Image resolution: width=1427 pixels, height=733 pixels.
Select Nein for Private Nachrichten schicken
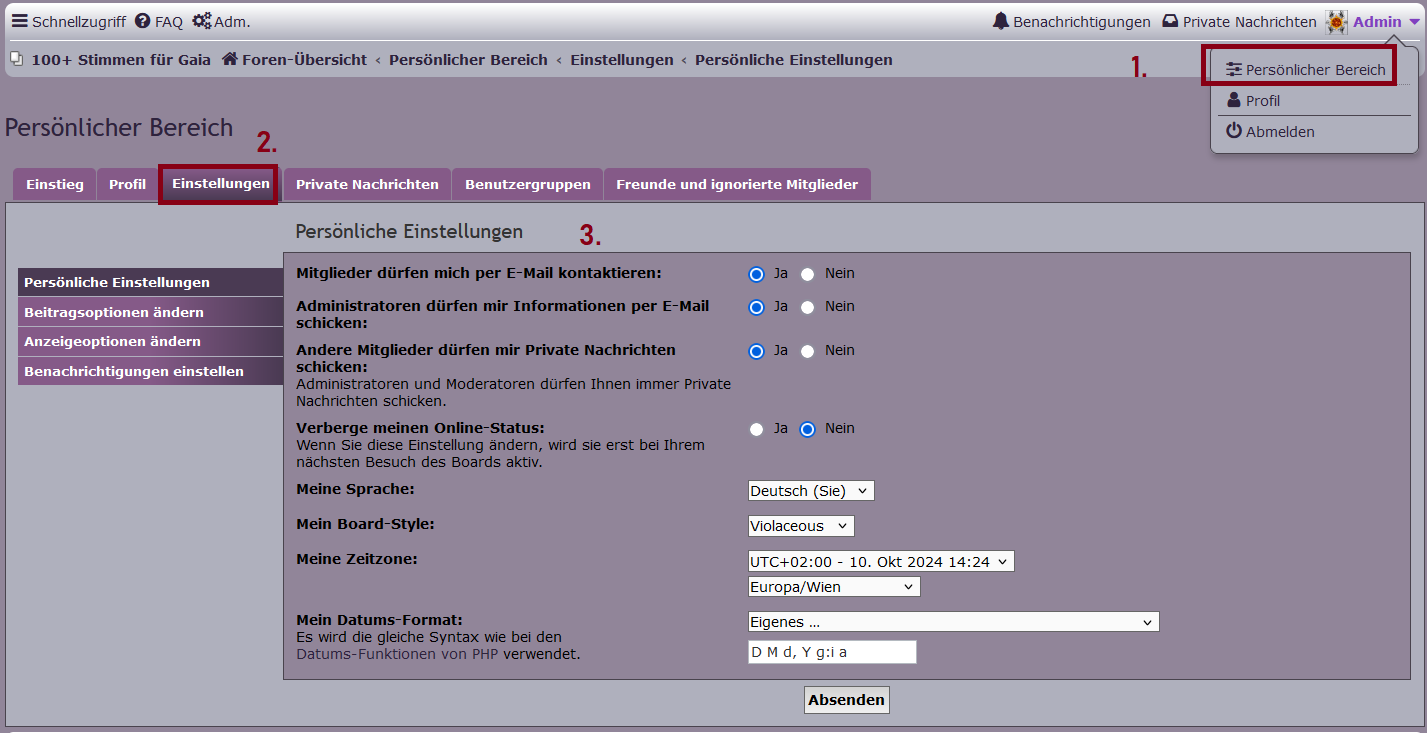808,351
